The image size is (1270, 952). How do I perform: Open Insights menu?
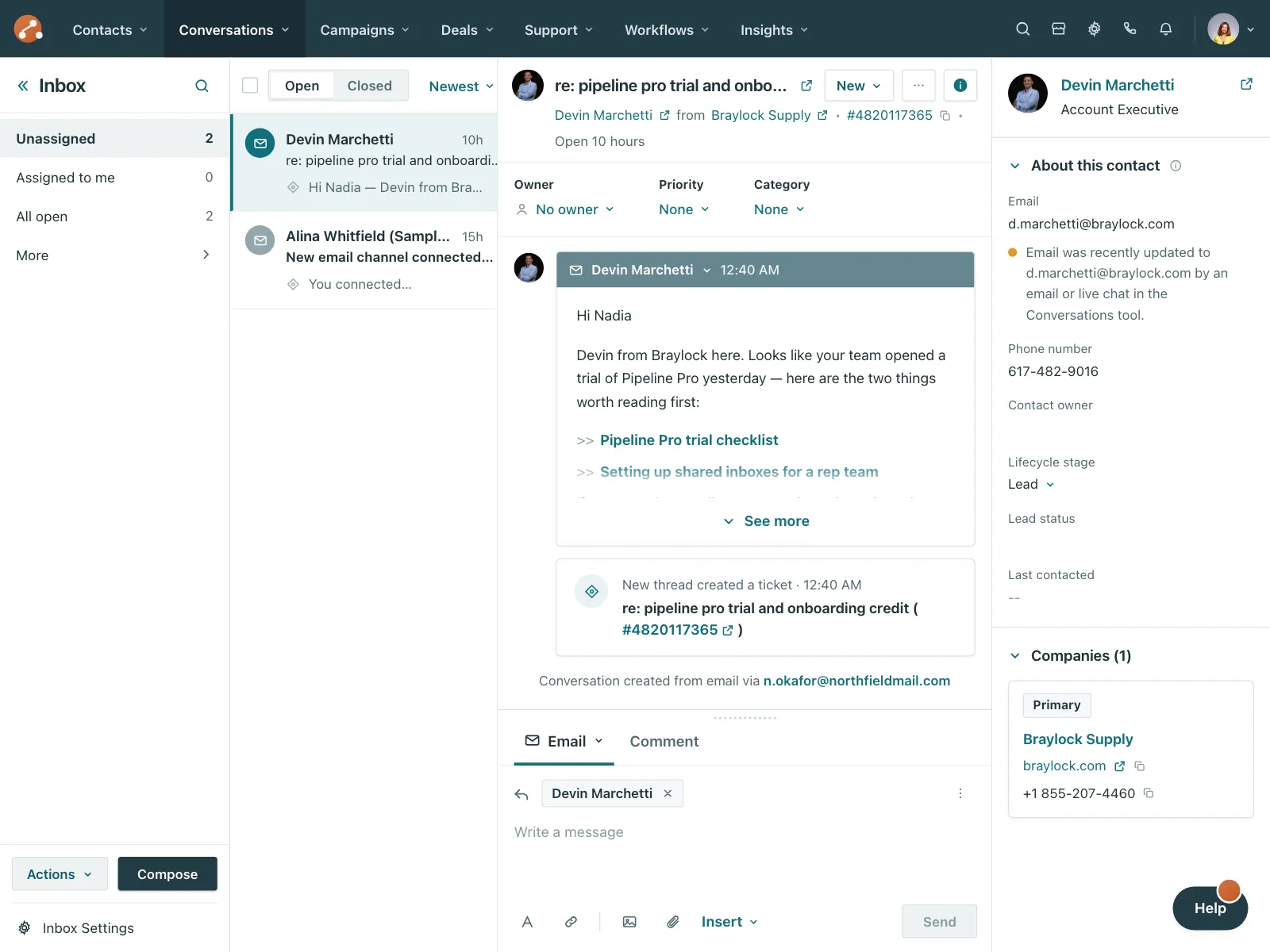click(x=775, y=30)
